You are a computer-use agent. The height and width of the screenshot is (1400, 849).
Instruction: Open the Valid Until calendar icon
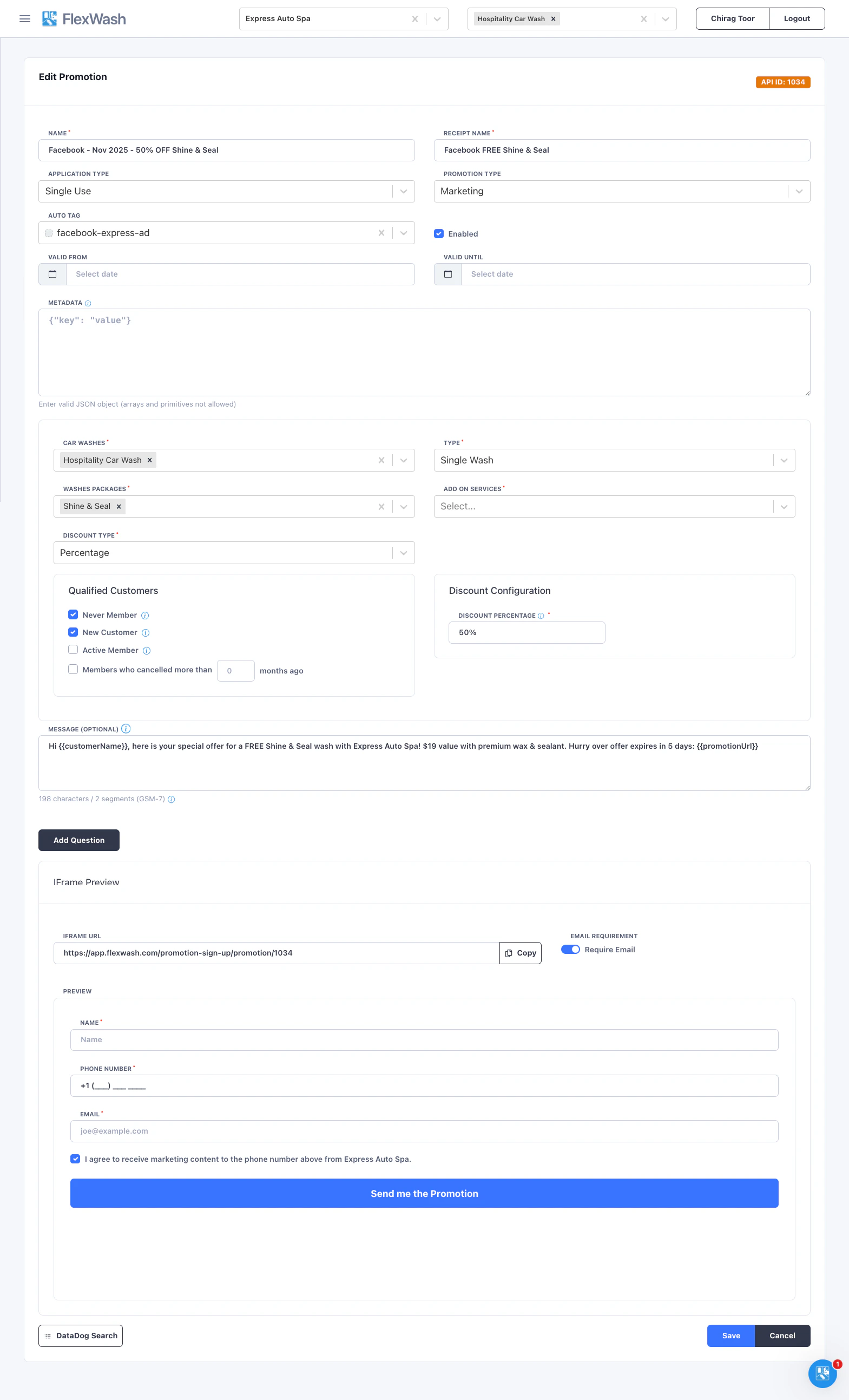pyautogui.click(x=448, y=274)
